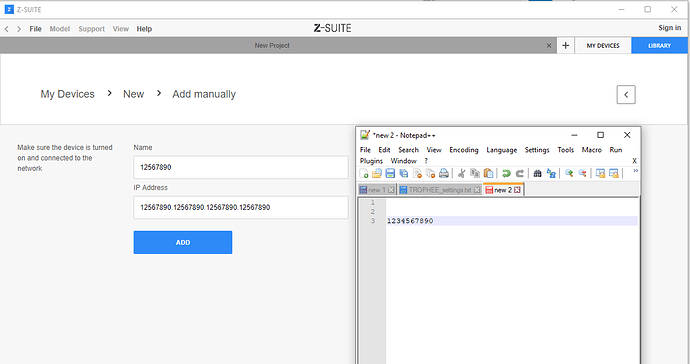Click Cut scissors icon in Notepad++
Image resolution: width=690 pixels, height=364 pixels.
click(461, 173)
